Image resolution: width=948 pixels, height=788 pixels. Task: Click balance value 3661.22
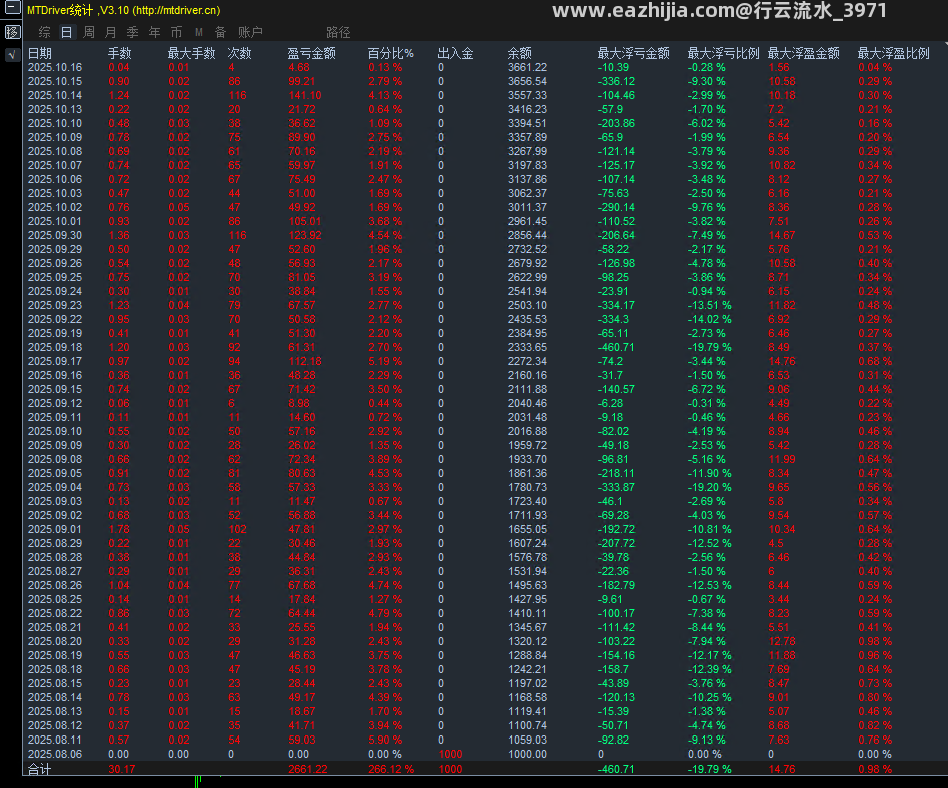coord(527,67)
